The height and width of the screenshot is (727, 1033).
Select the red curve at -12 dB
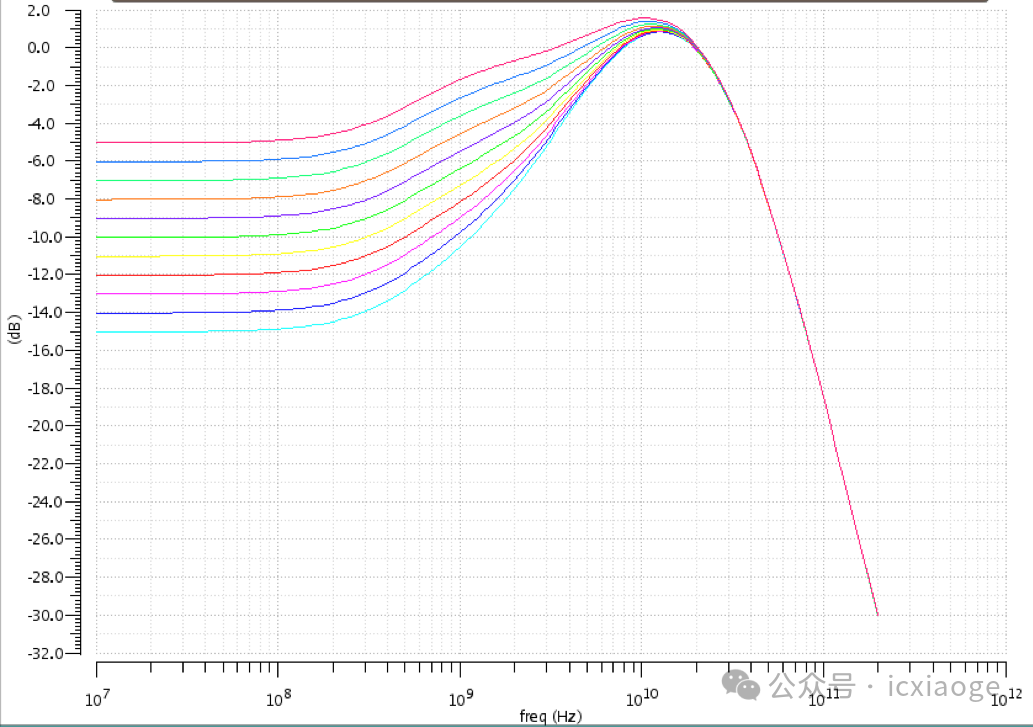[x=200, y=274]
